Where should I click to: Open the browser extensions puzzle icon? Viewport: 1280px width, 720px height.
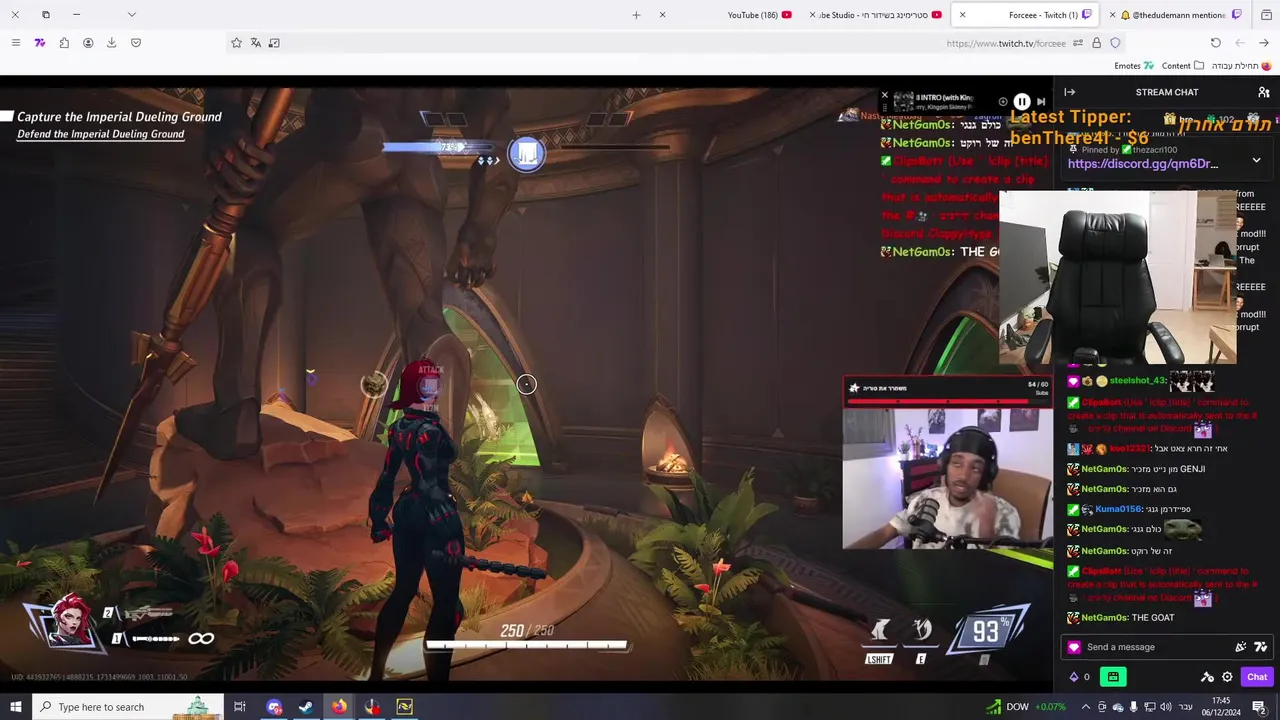pyautogui.click(x=64, y=43)
